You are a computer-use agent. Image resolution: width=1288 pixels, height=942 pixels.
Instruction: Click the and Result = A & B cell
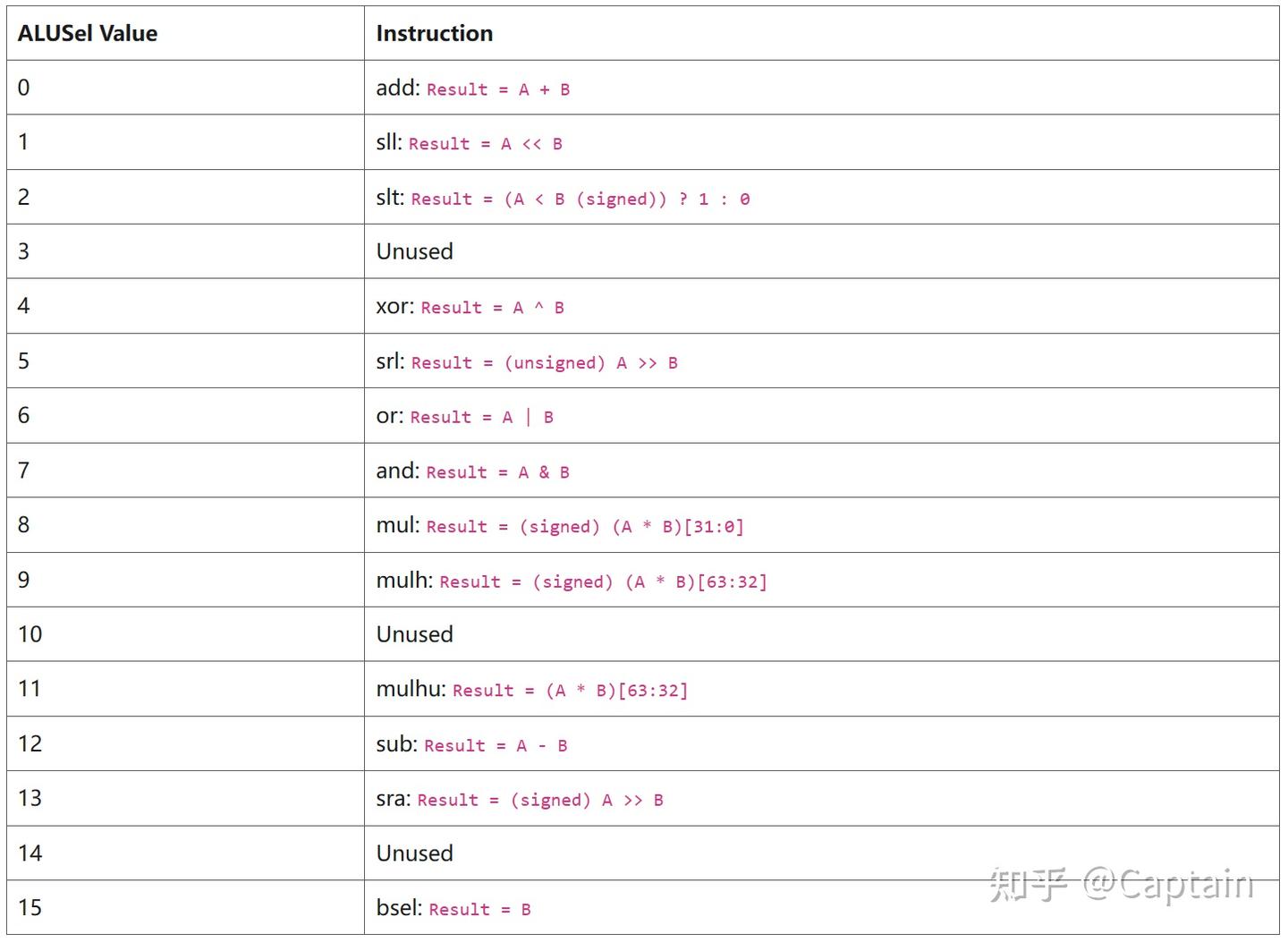pos(473,471)
